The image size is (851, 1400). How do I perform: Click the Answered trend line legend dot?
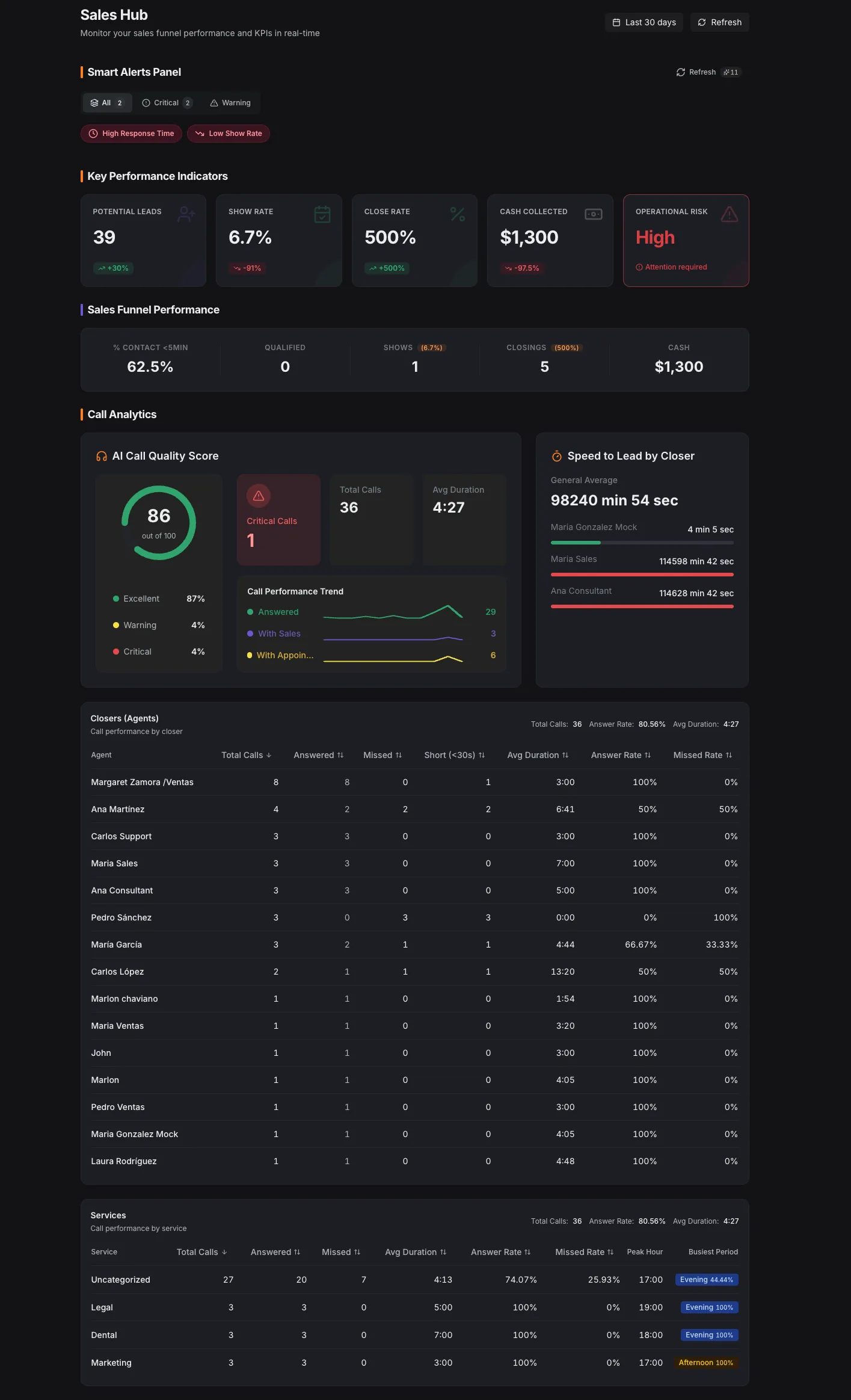[x=250, y=612]
